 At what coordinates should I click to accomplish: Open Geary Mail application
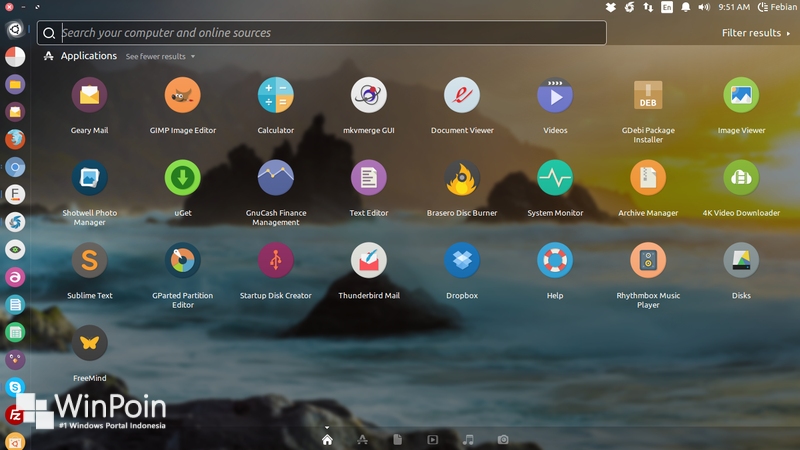[x=89, y=95]
